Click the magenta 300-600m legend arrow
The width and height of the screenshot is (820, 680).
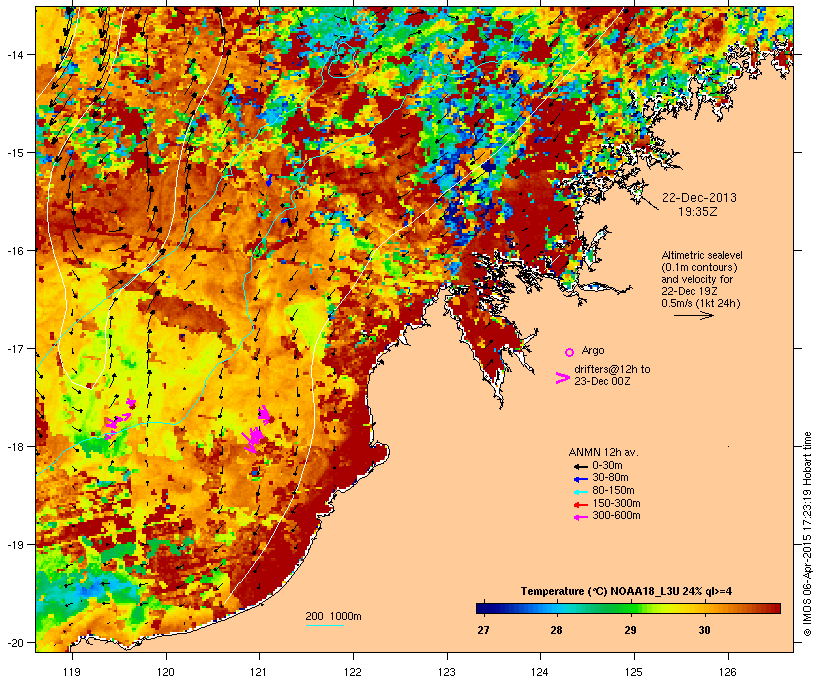[x=580, y=517]
